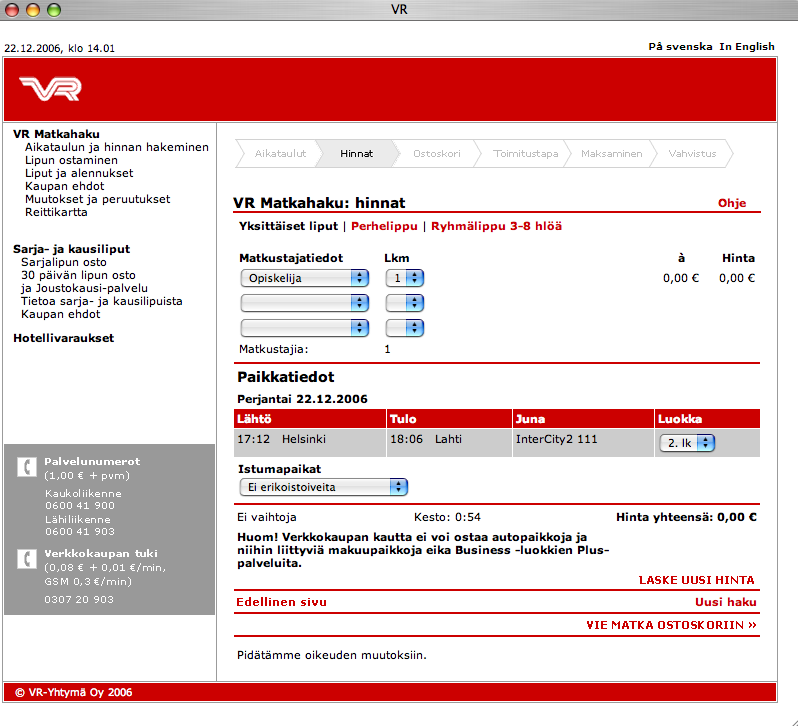Select the Perhelippu ticket type
This screenshot has width=798, height=726.
(384, 226)
